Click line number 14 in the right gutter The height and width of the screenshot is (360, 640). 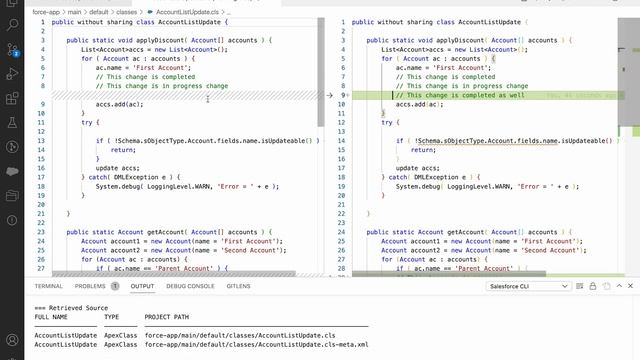[x=342, y=141]
